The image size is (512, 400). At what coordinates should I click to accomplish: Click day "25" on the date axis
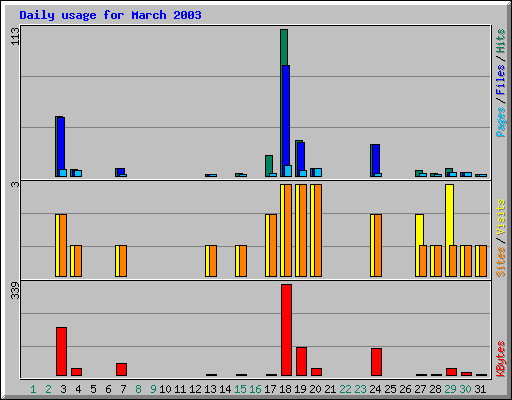(x=390, y=389)
